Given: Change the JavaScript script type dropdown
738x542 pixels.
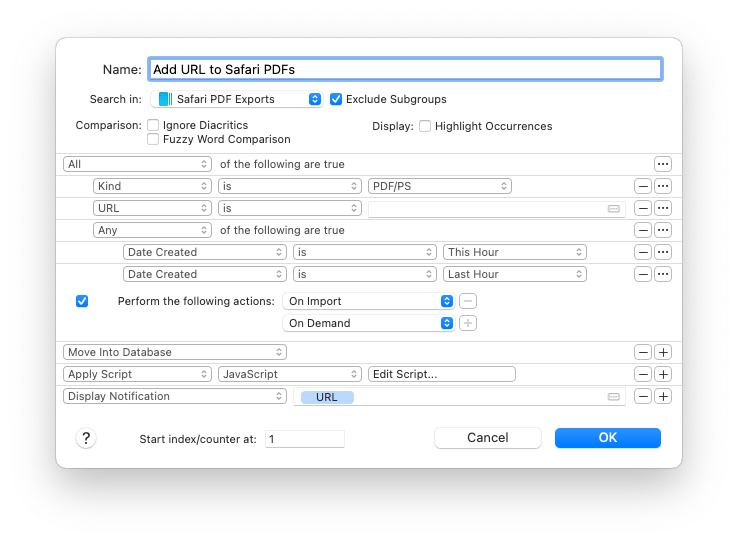Looking at the screenshot, I should tap(289, 374).
